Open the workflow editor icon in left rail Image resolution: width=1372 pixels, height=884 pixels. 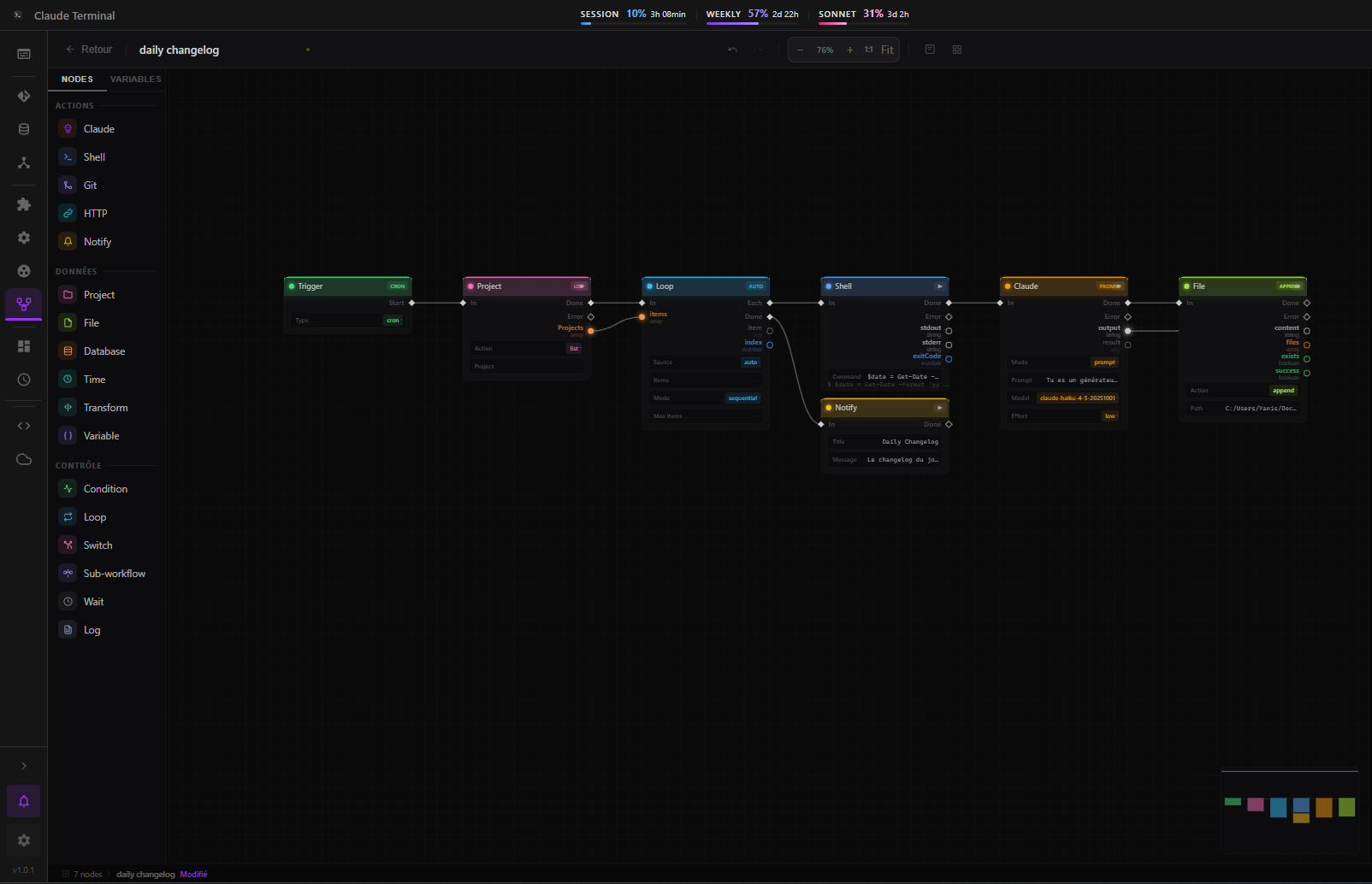coord(23,305)
